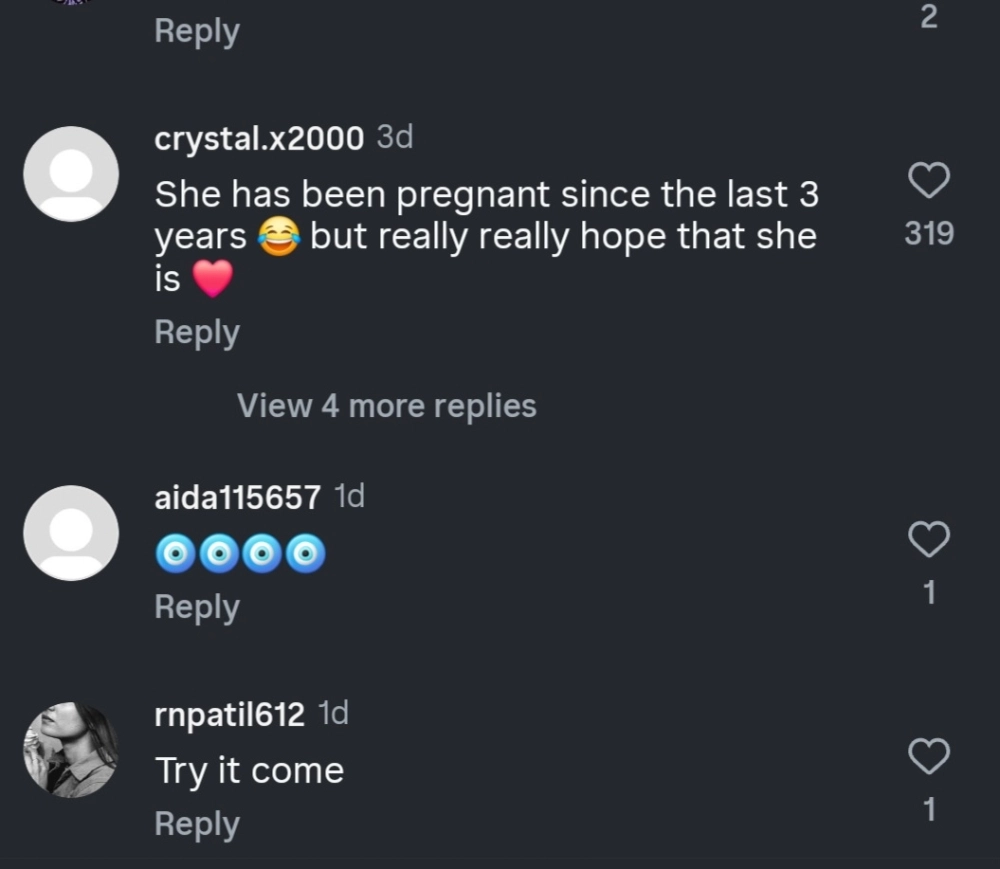Like rnpatil612's "Try it come" comment
Screen dimensions: 1000x869
point(929,757)
